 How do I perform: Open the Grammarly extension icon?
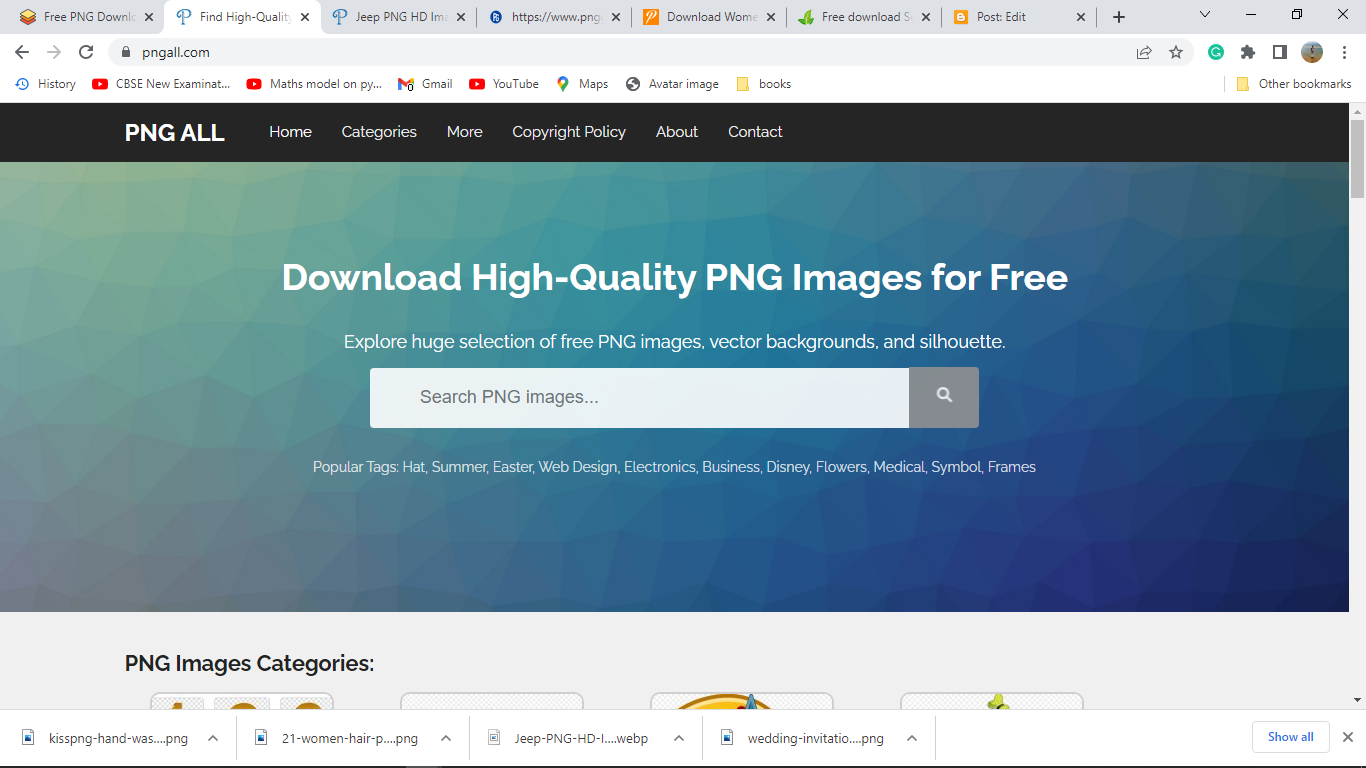tap(1216, 52)
